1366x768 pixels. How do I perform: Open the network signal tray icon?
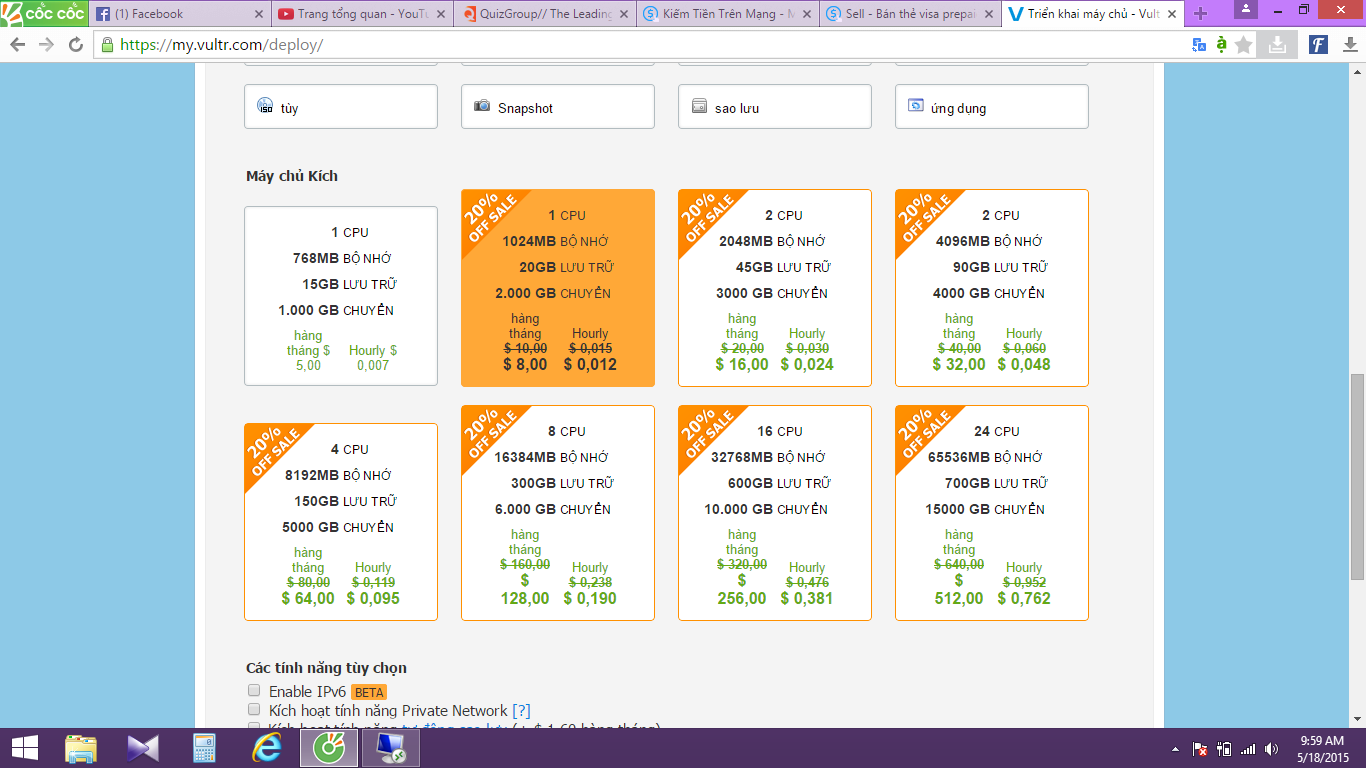[1247, 749]
